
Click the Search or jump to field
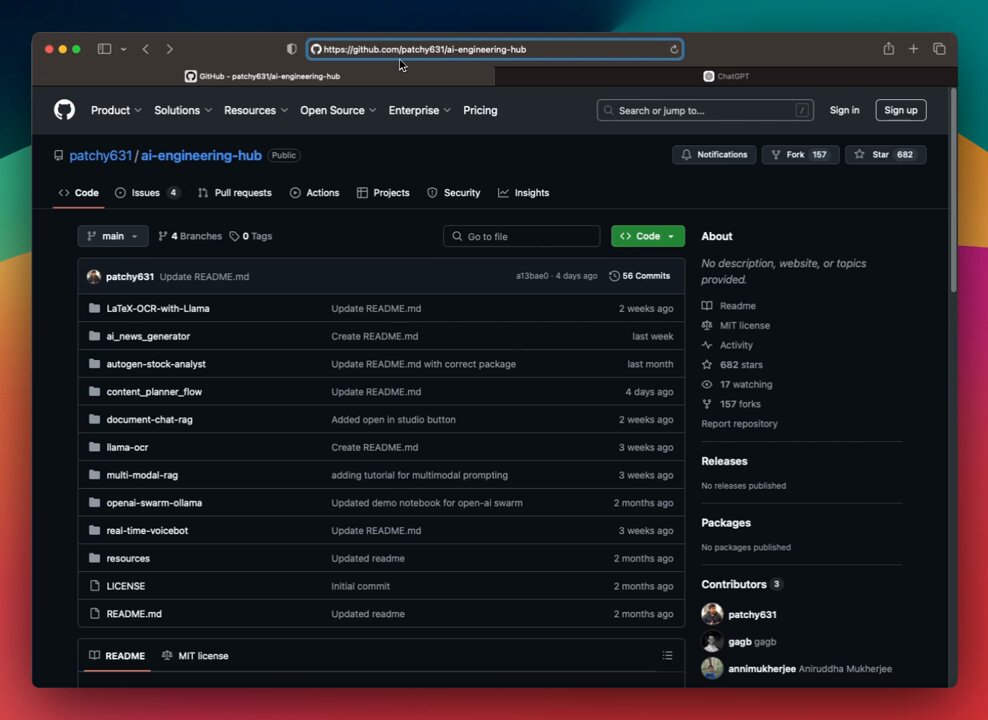tap(705, 110)
